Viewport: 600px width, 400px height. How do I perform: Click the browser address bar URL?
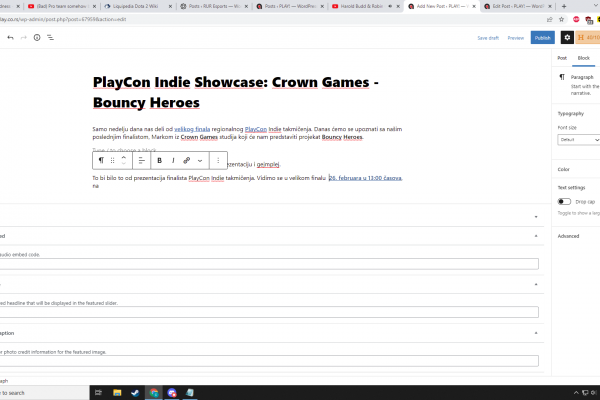63,19
